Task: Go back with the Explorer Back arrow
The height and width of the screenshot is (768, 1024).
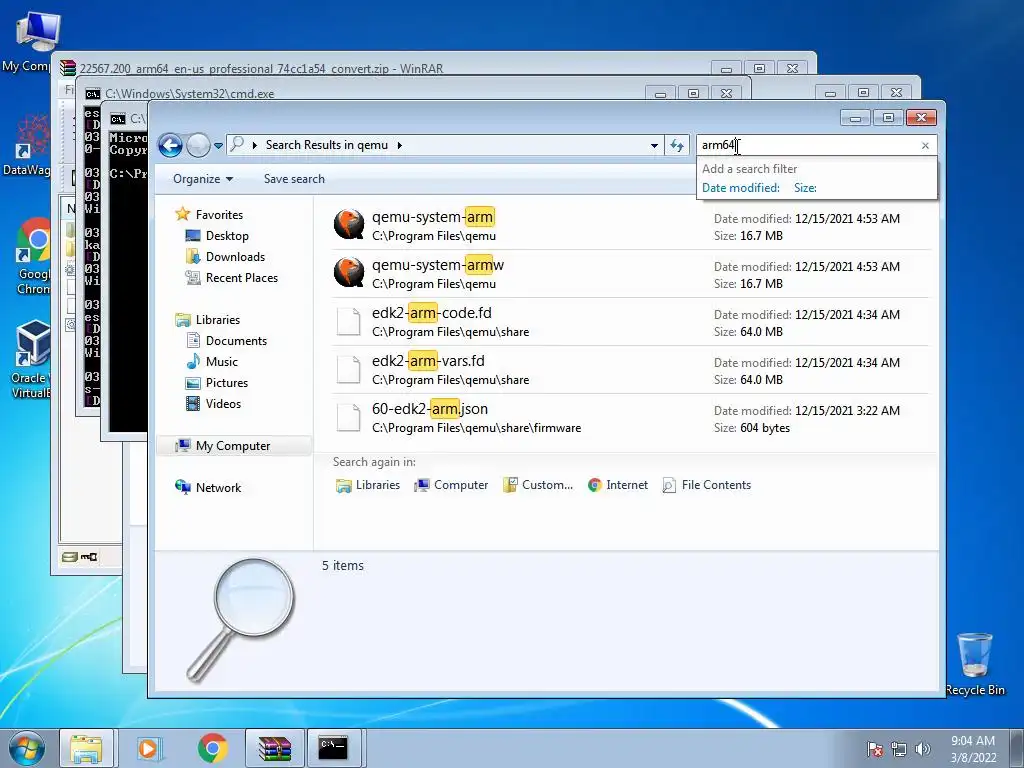Action: coord(170,145)
